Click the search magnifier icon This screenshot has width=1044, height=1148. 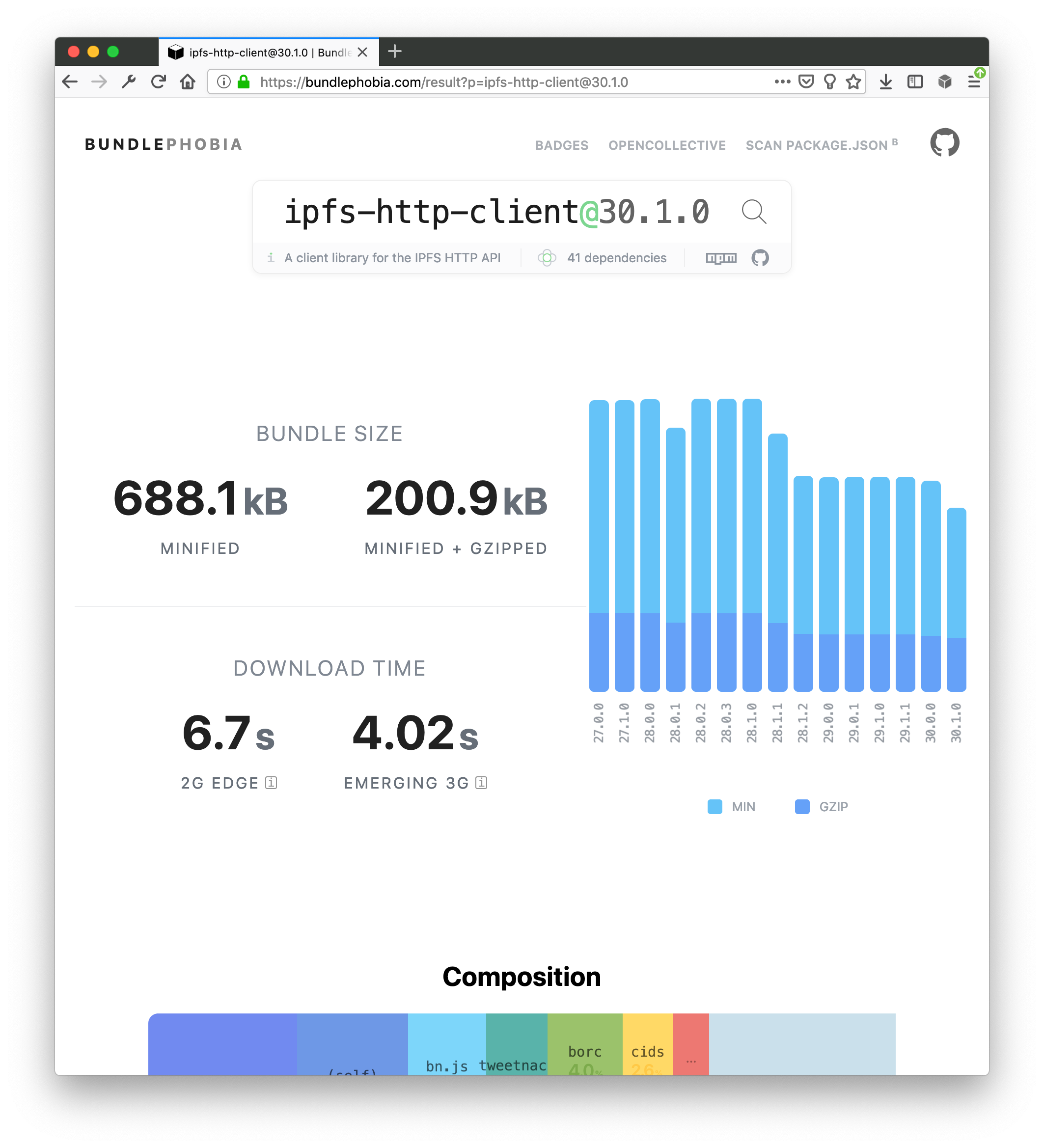pos(753,212)
